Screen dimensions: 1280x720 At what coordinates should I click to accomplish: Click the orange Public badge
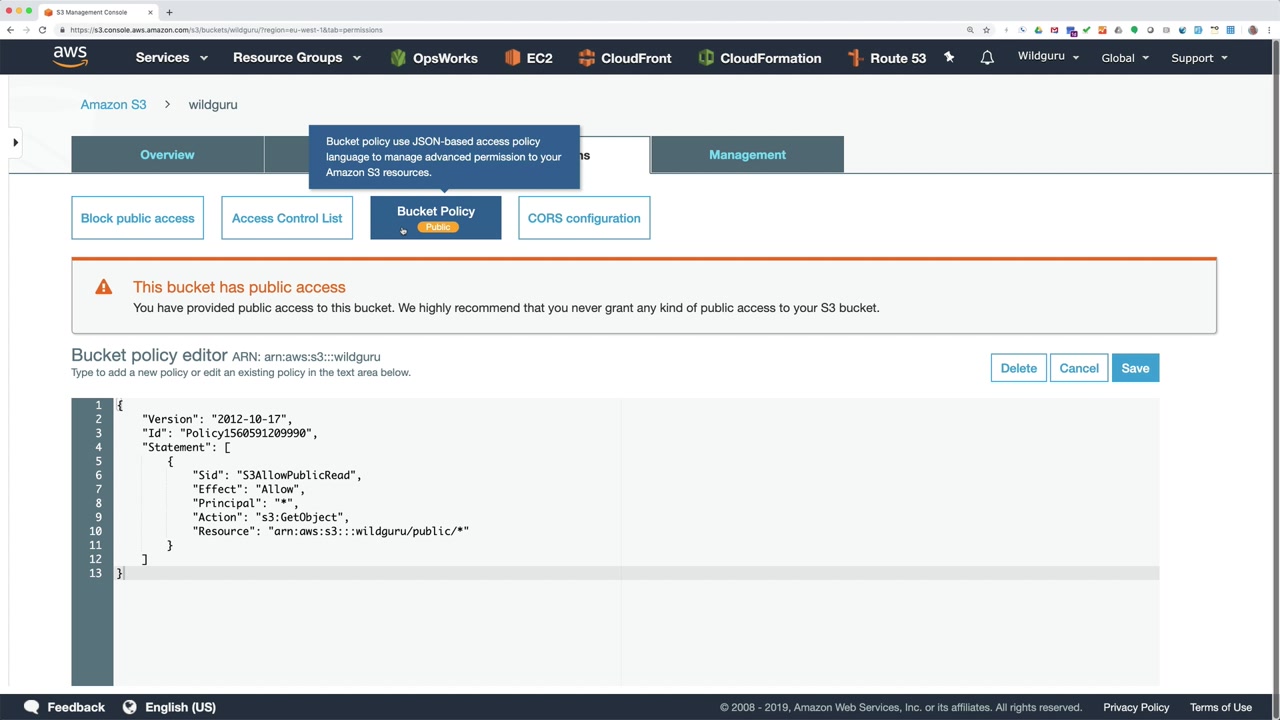437,227
